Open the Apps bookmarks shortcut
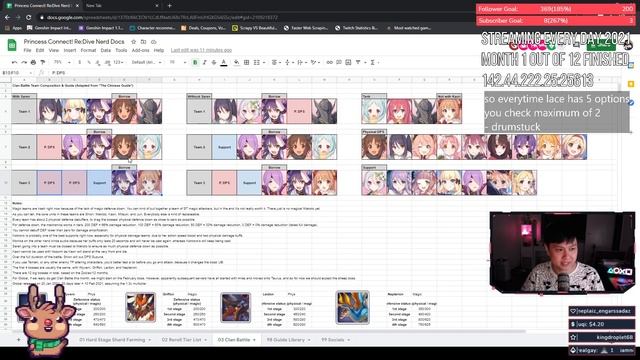This screenshot has width=640, height=360. click(x=14, y=28)
